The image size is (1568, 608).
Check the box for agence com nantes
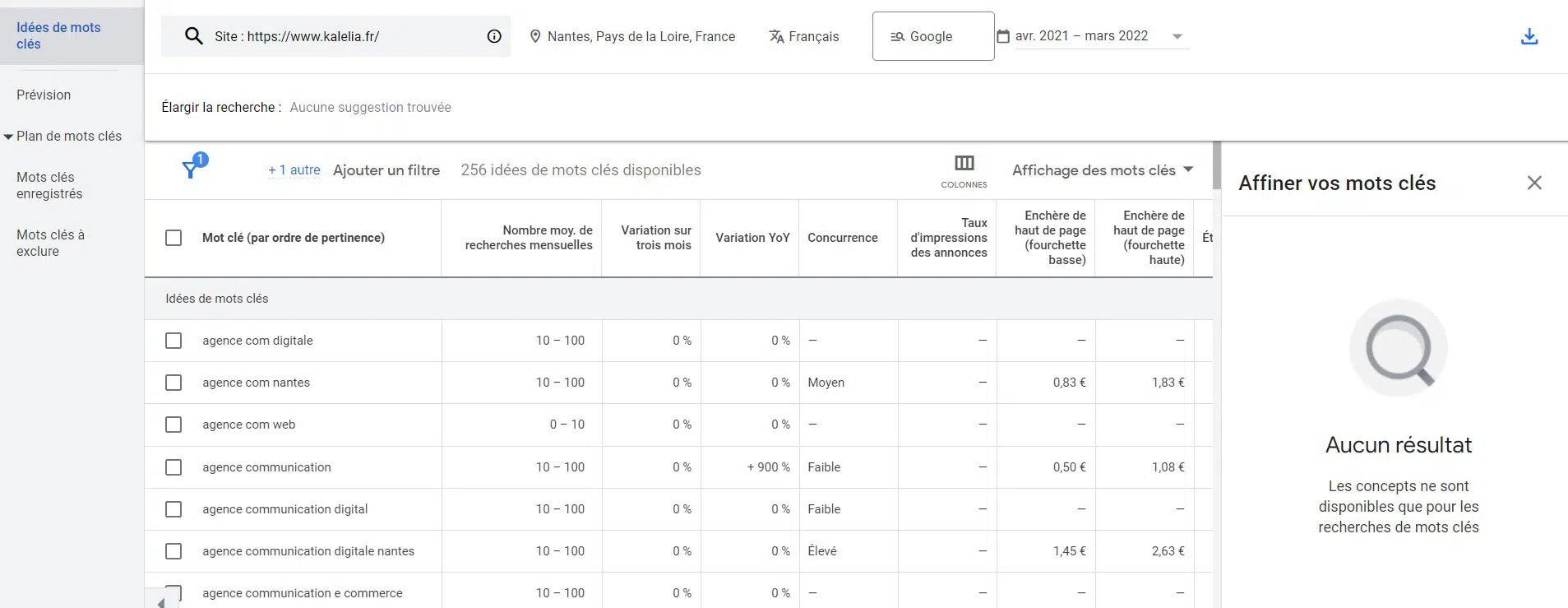coord(173,383)
